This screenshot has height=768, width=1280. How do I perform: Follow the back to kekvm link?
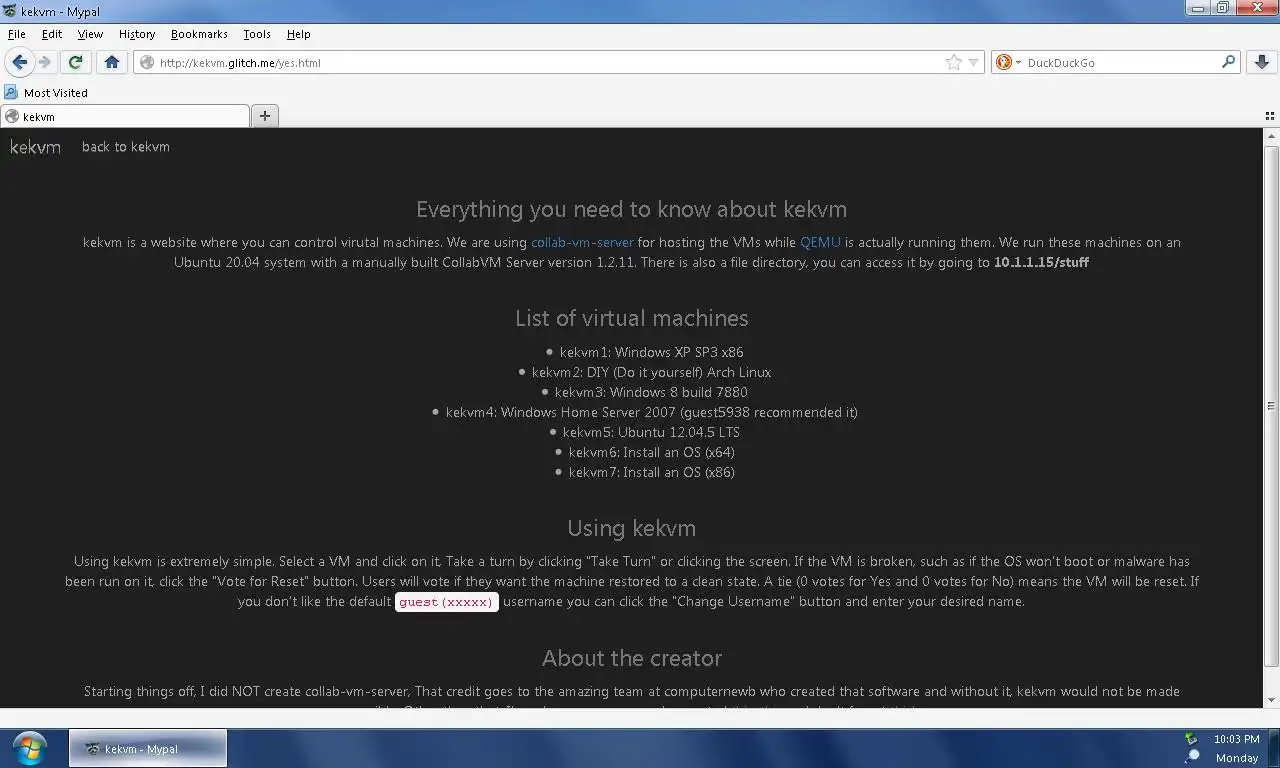click(x=126, y=147)
